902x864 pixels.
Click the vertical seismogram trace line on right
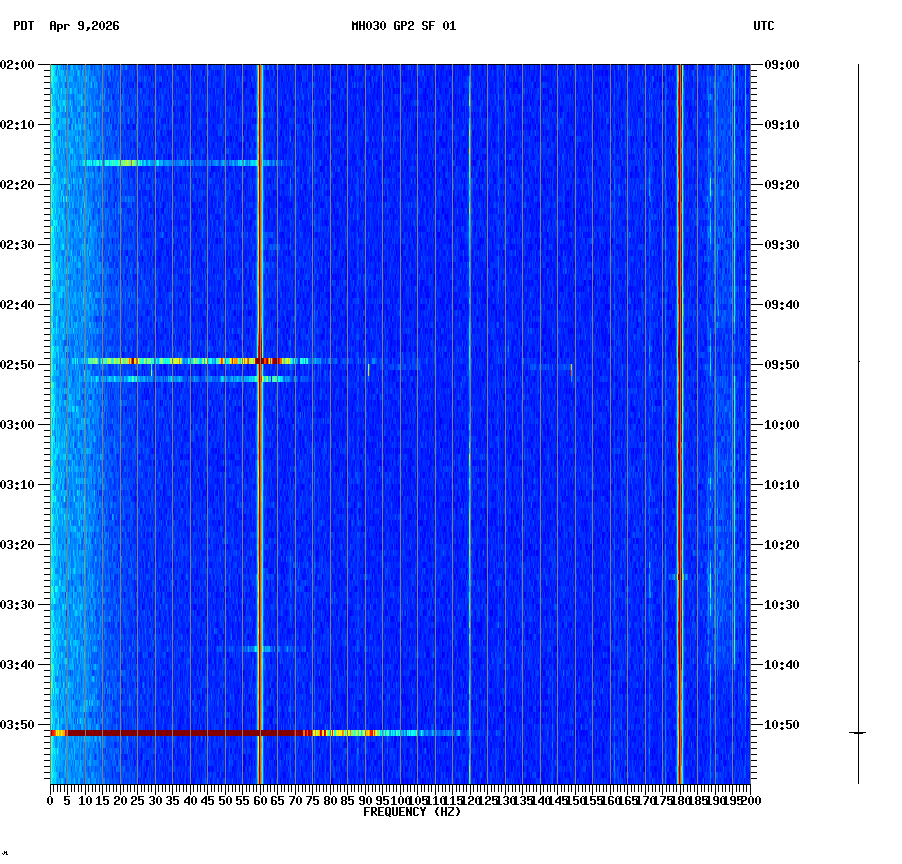pyautogui.click(x=856, y=400)
